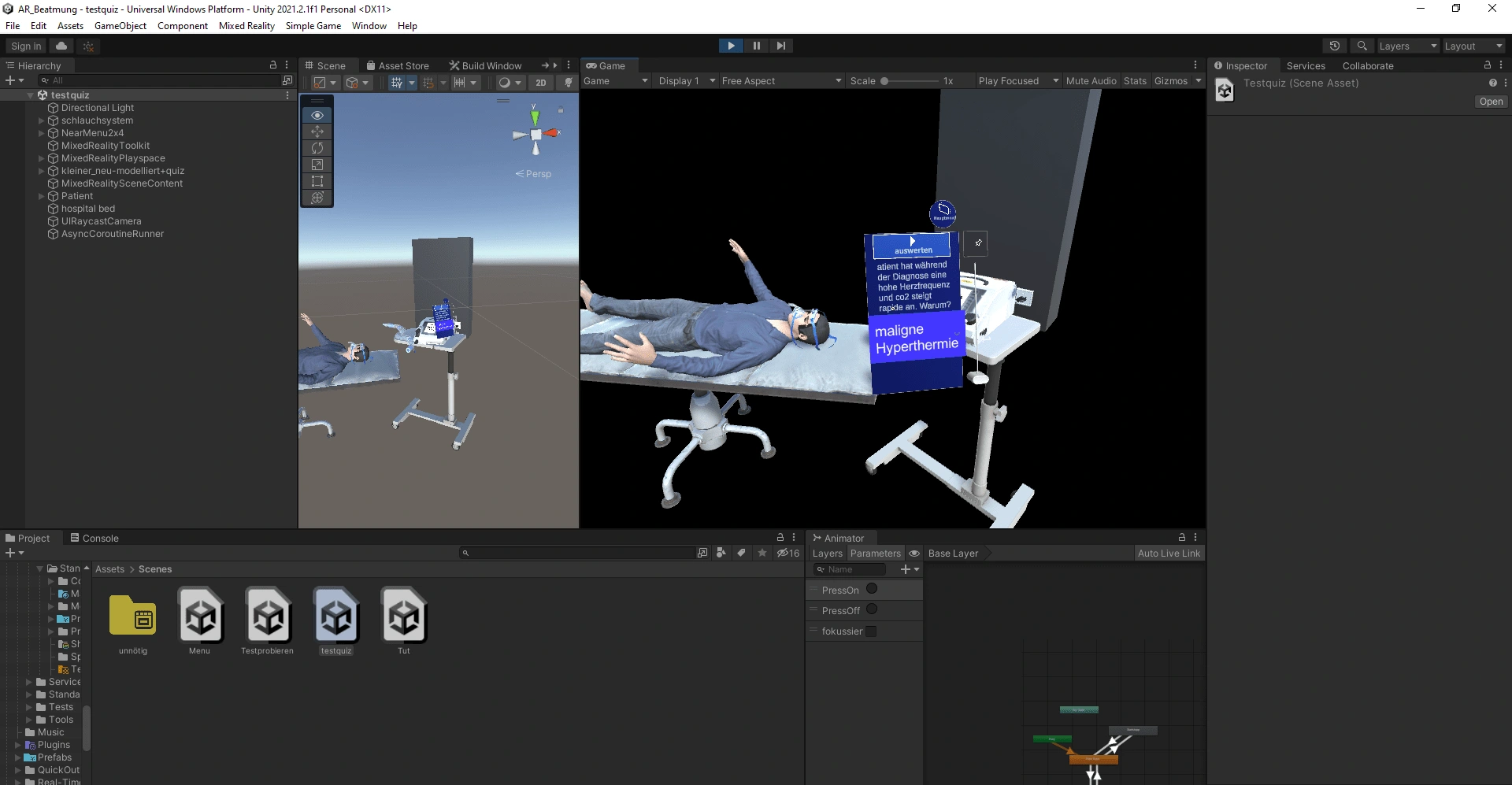This screenshot has height=785, width=1512.
Task: Click the global search magnifier icon
Action: 1362,46
